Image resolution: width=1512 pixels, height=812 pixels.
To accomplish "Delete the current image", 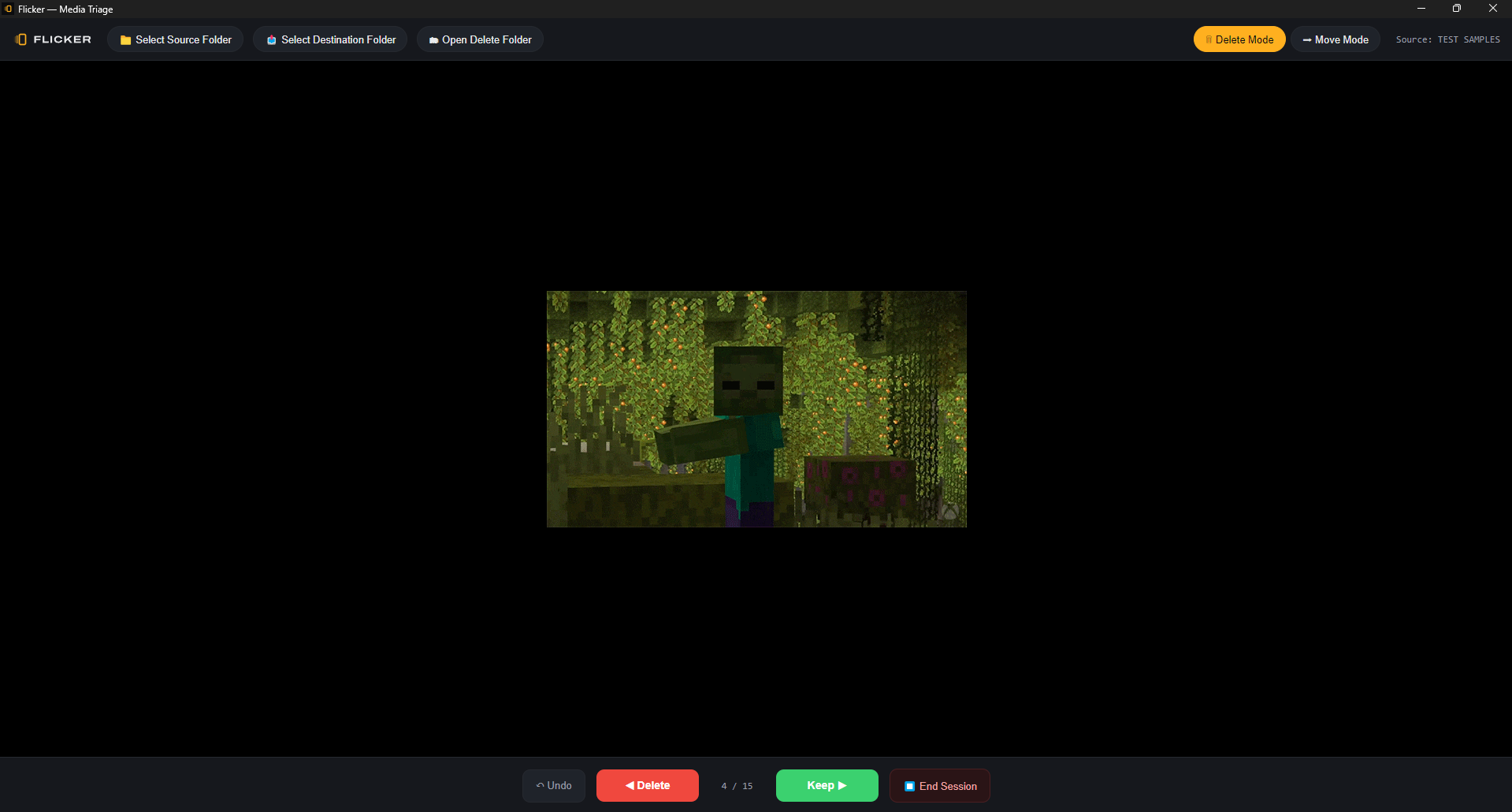I will pyautogui.click(x=648, y=786).
